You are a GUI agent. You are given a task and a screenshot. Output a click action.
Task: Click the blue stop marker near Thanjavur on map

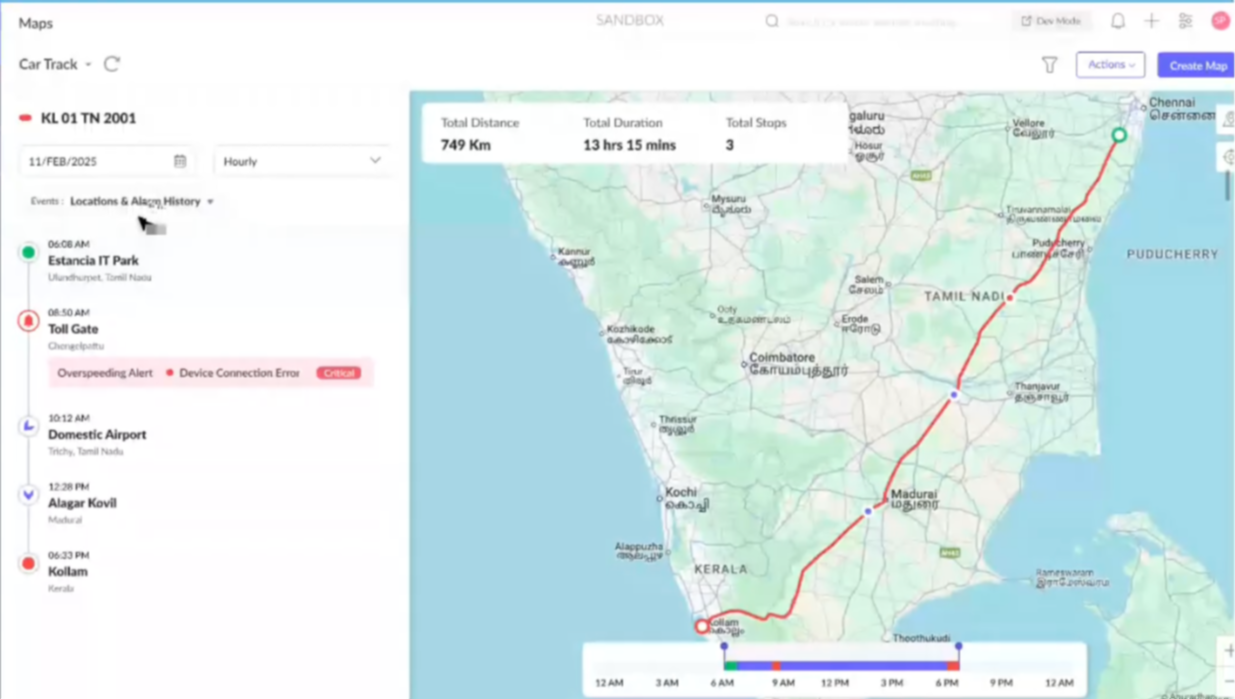(954, 395)
